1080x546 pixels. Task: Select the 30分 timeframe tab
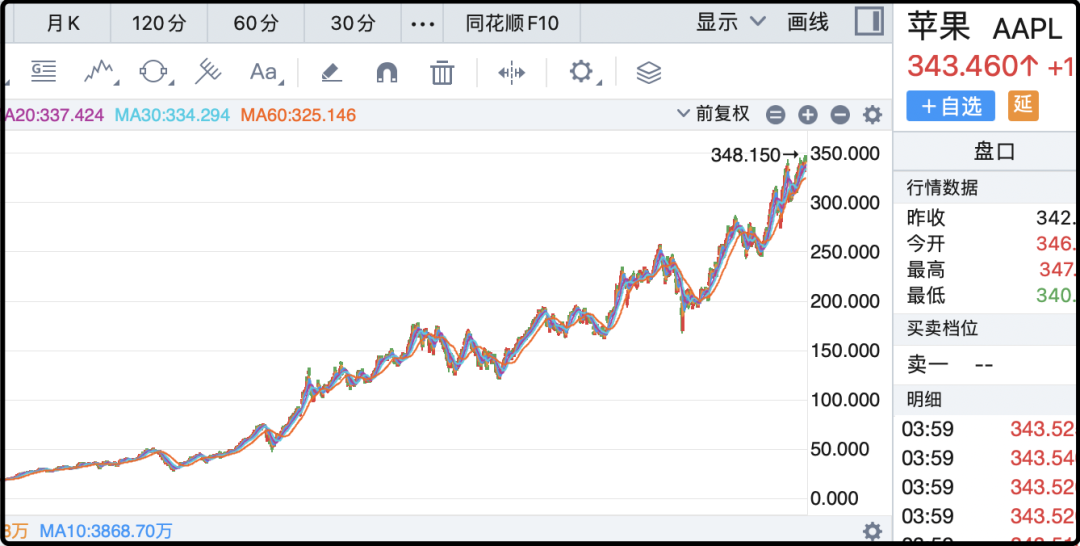[353, 23]
